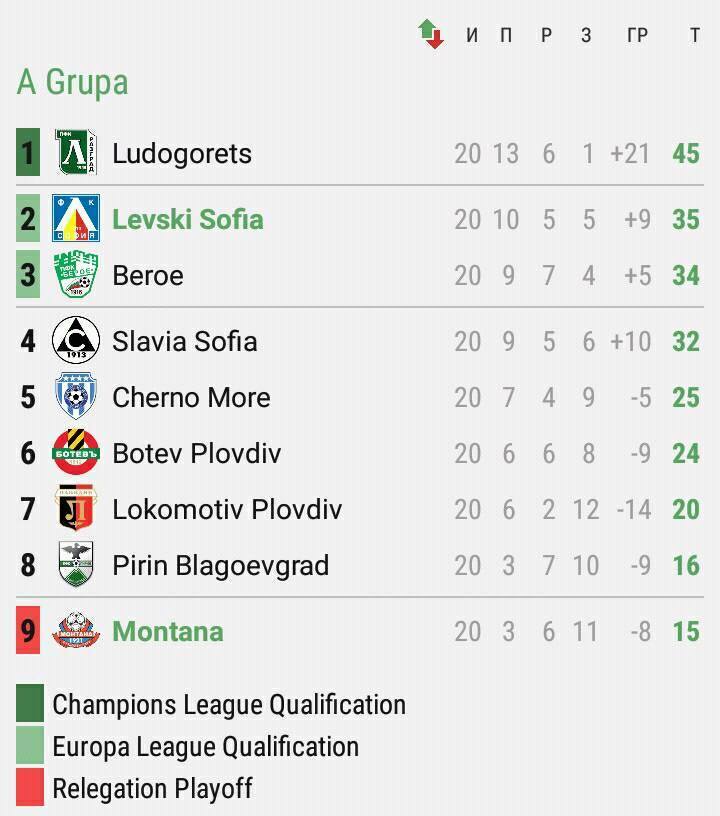Select the A Grupa league heading

coord(72,82)
